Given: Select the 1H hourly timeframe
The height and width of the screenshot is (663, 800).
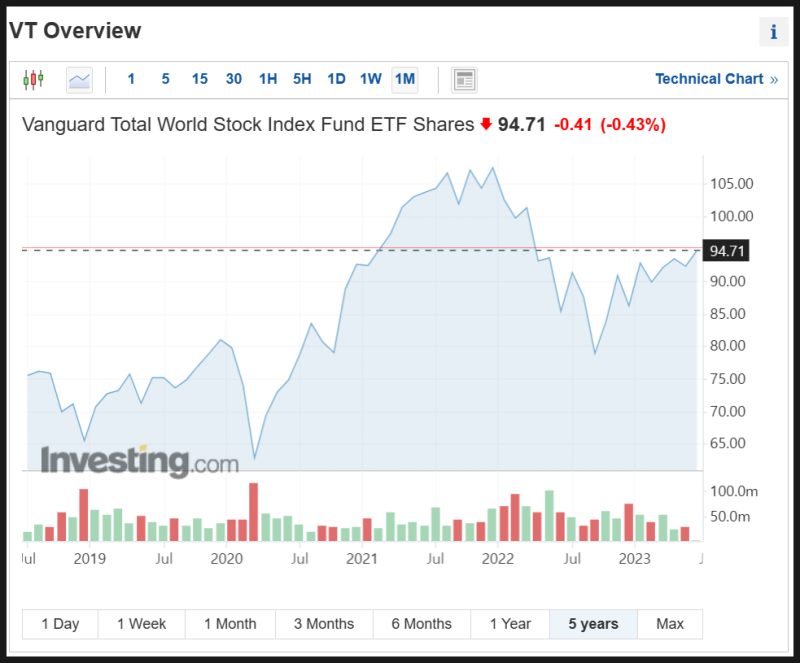Looking at the screenshot, I should click(x=267, y=78).
